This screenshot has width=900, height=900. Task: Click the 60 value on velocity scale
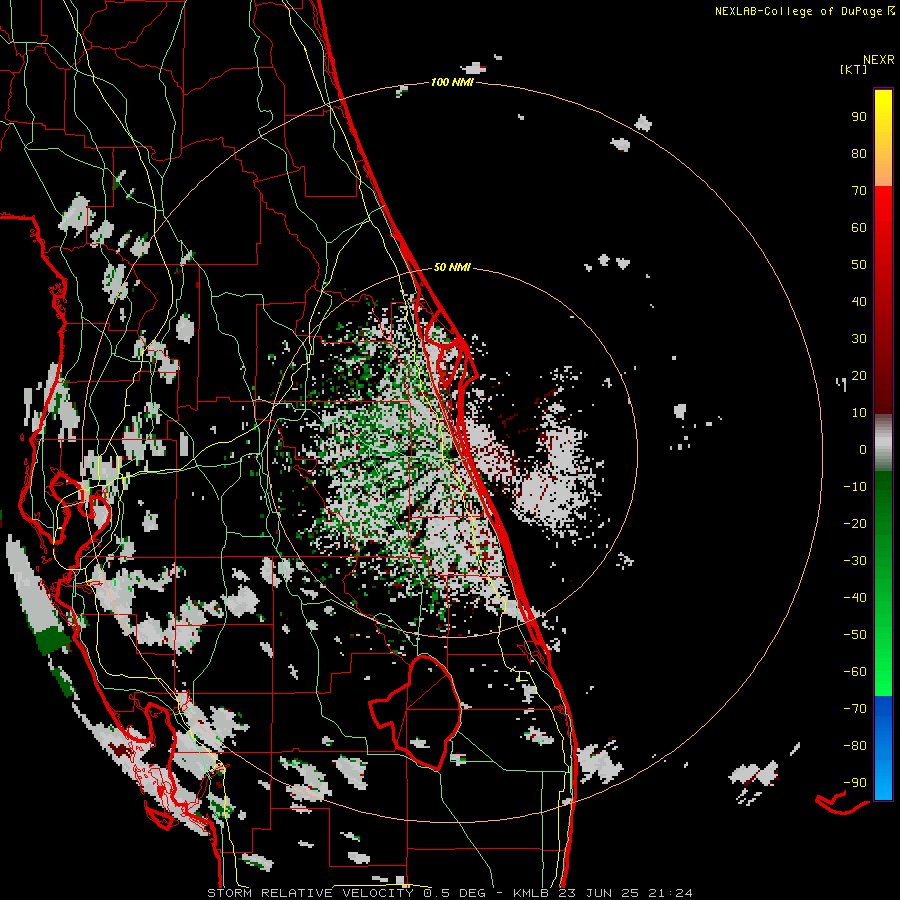point(859,228)
